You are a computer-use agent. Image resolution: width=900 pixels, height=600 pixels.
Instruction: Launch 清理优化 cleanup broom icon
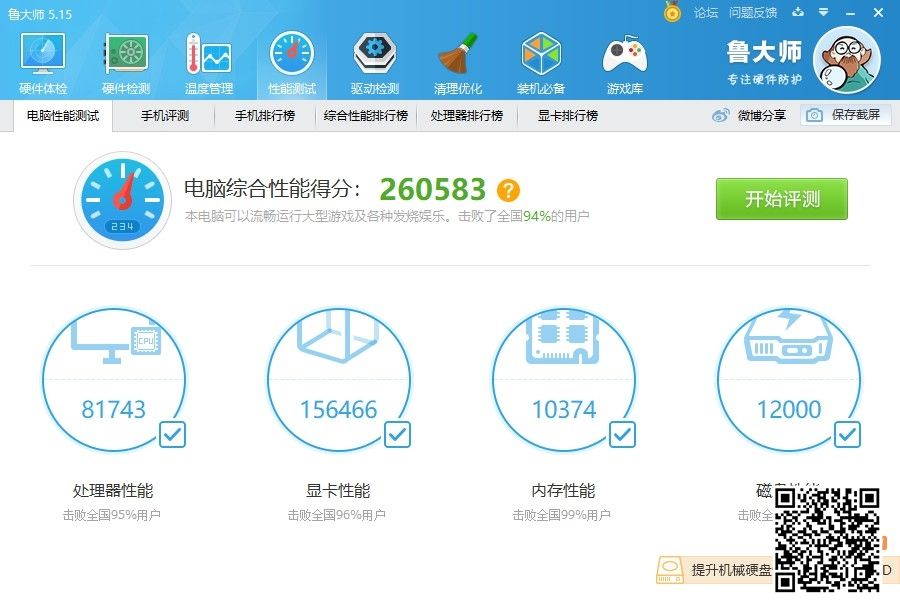click(458, 64)
